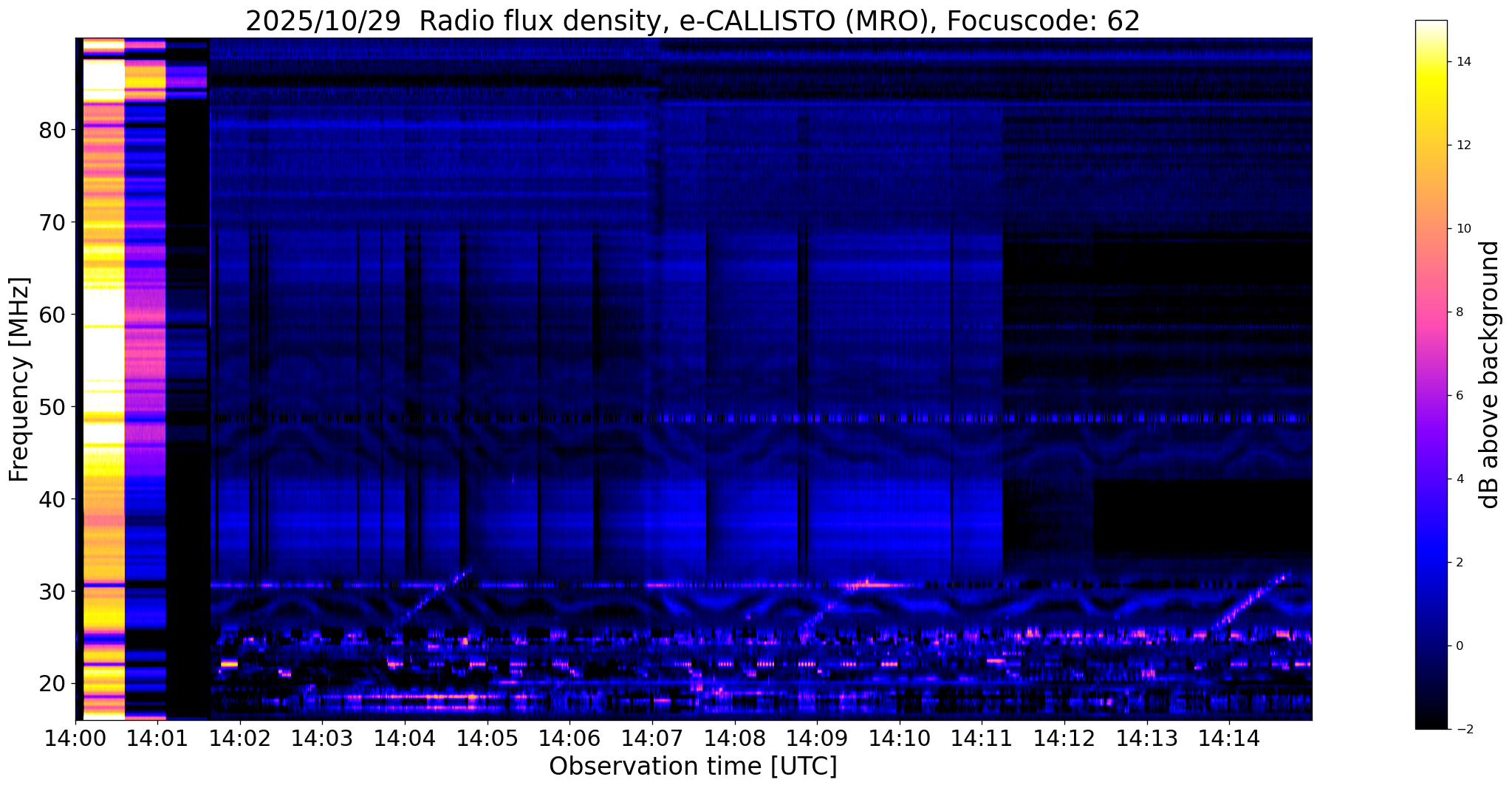The width and height of the screenshot is (1512, 788).
Task: Click the 14:06 time tick label
Action: point(569,738)
